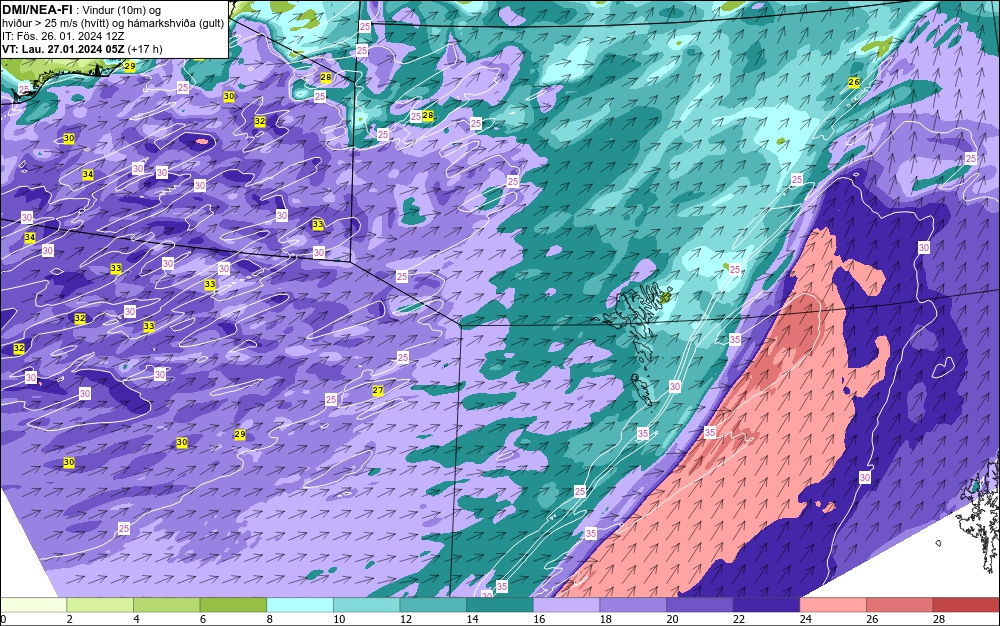1000x626 pixels.
Task: Select the legend tick label "14"
Action: [x=473, y=619]
